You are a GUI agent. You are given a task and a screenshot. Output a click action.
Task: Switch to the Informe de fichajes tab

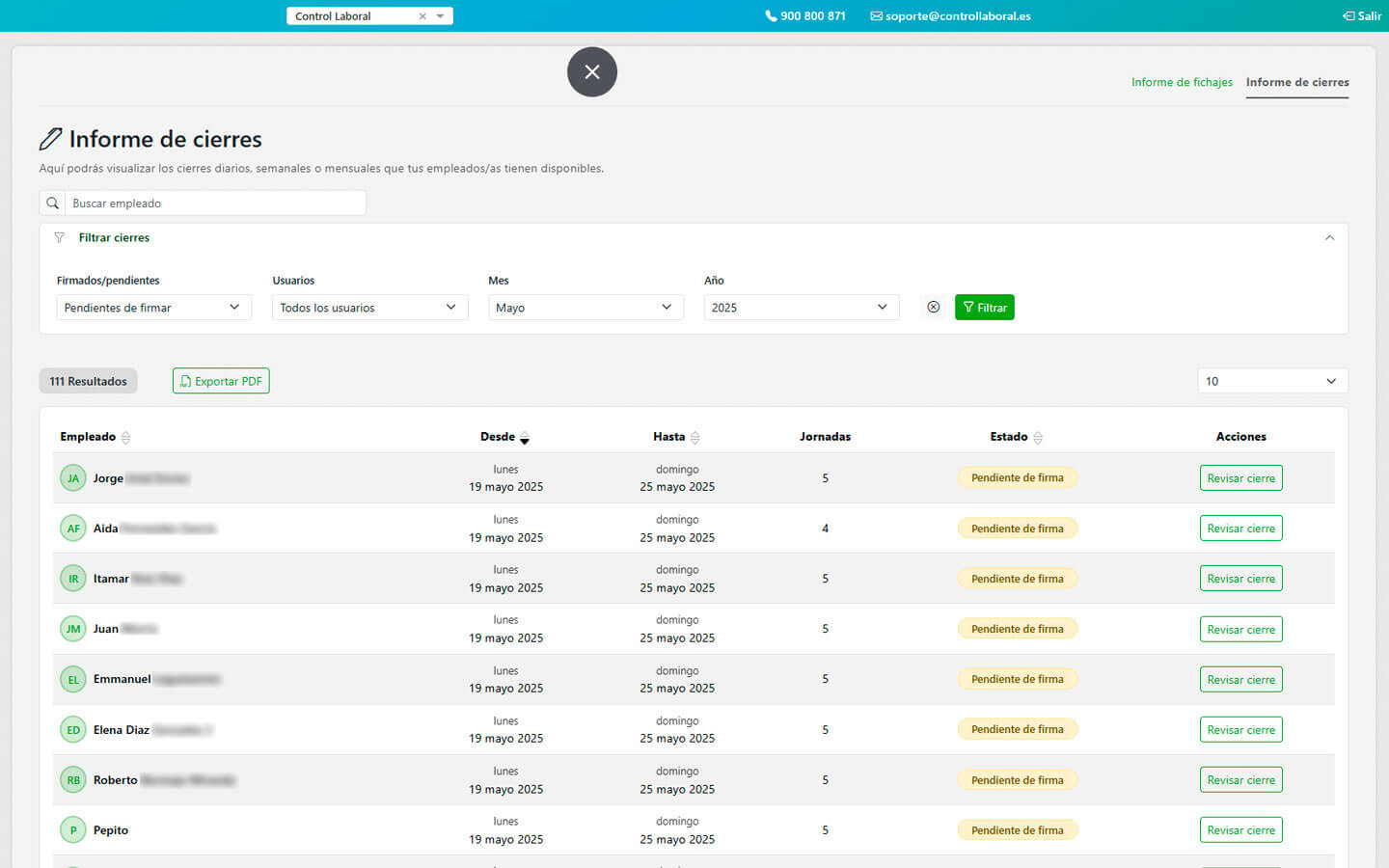pyautogui.click(x=1182, y=82)
